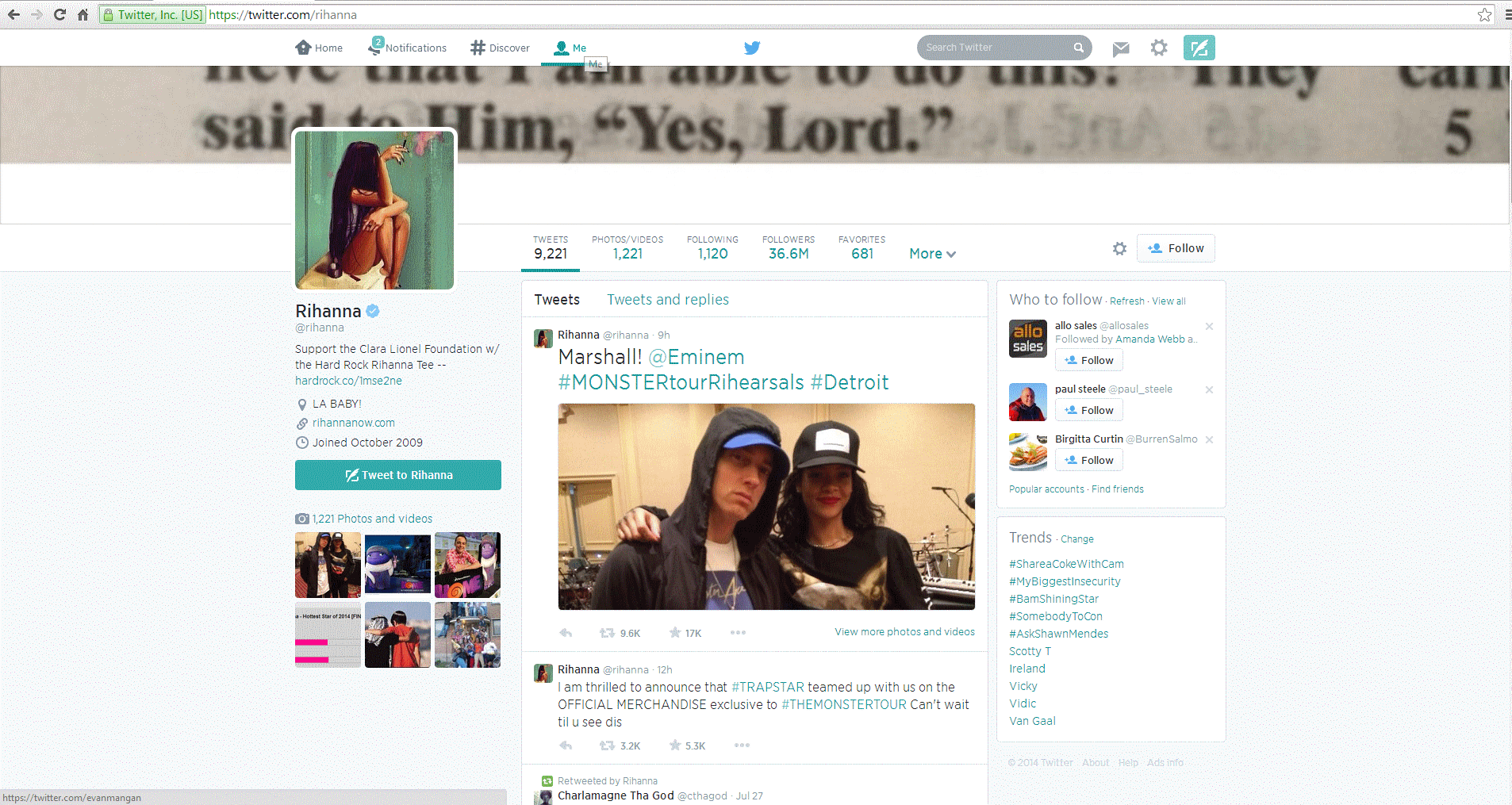Select the Tweets tab
This screenshot has width=1512, height=805.
click(557, 300)
